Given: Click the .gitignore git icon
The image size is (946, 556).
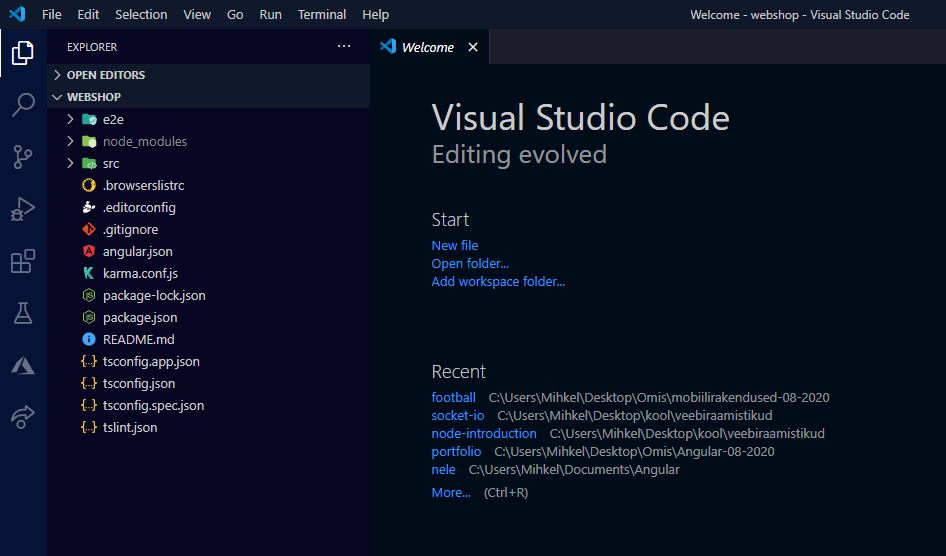Looking at the screenshot, I should click(x=89, y=229).
